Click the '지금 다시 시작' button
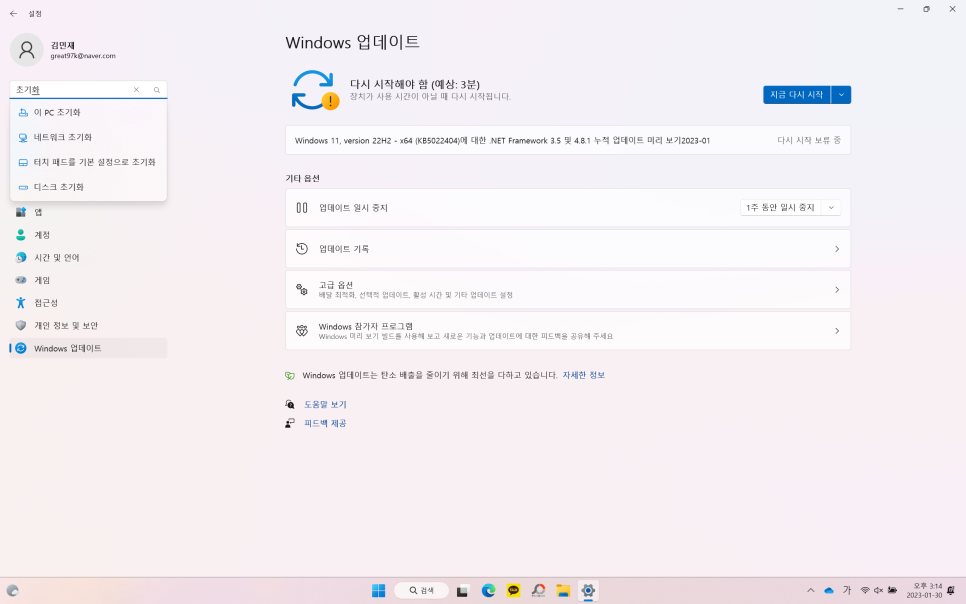 click(797, 95)
